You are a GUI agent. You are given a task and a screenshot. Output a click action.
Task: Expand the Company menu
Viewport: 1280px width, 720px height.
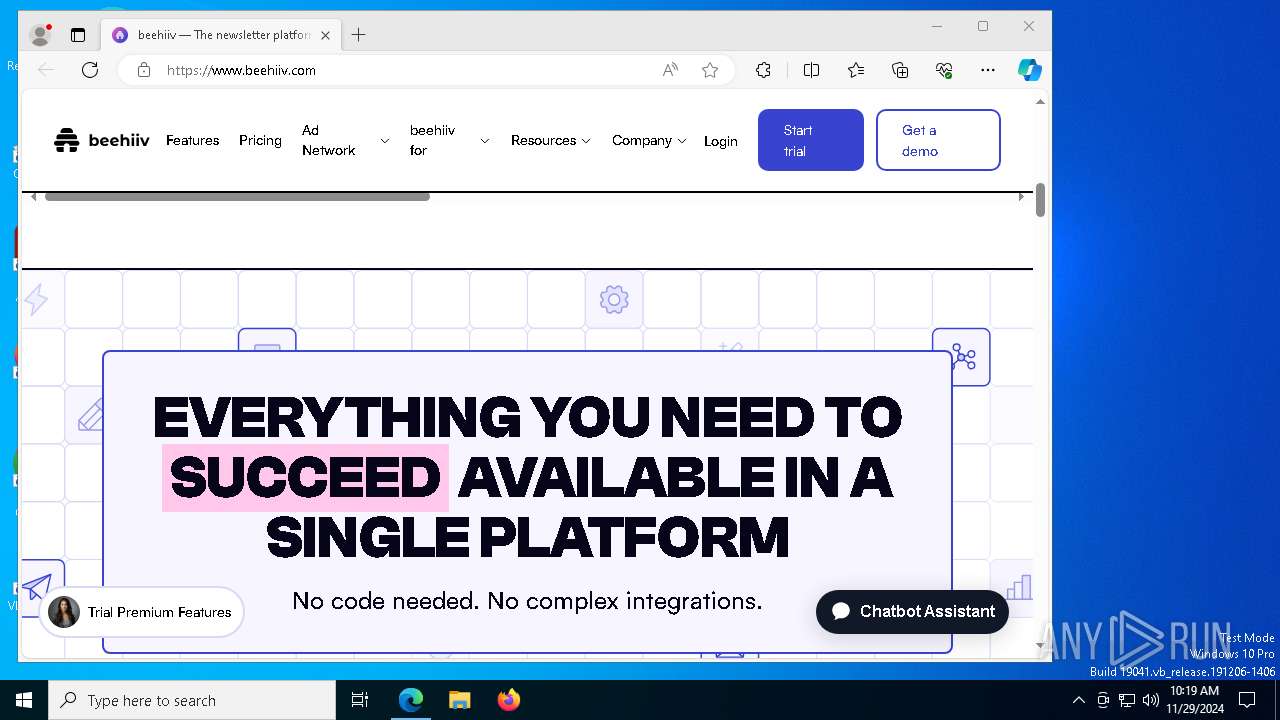[x=649, y=140]
